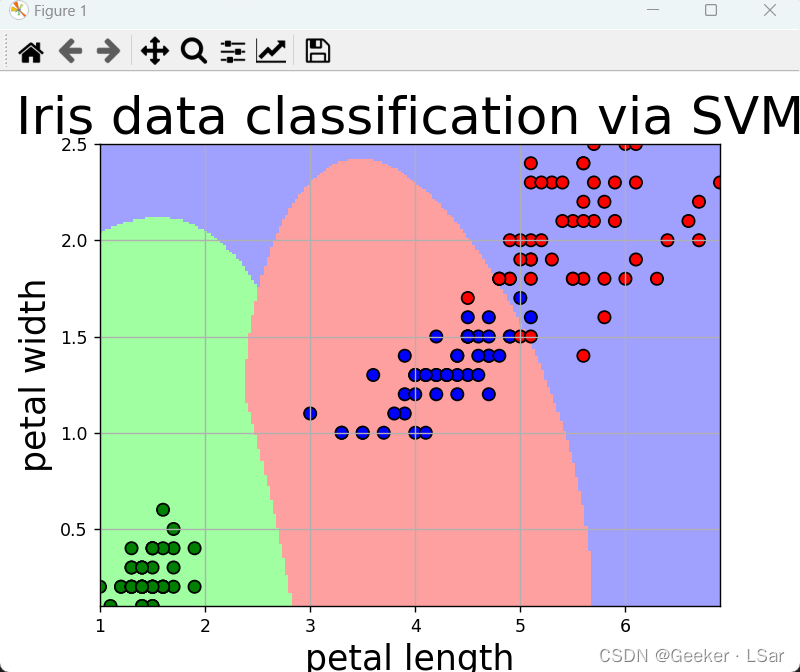The height and width of the screenshot is (672, 800).
Task: Click the 'Iris data classification via SVM' title
Action: point(409,116)
